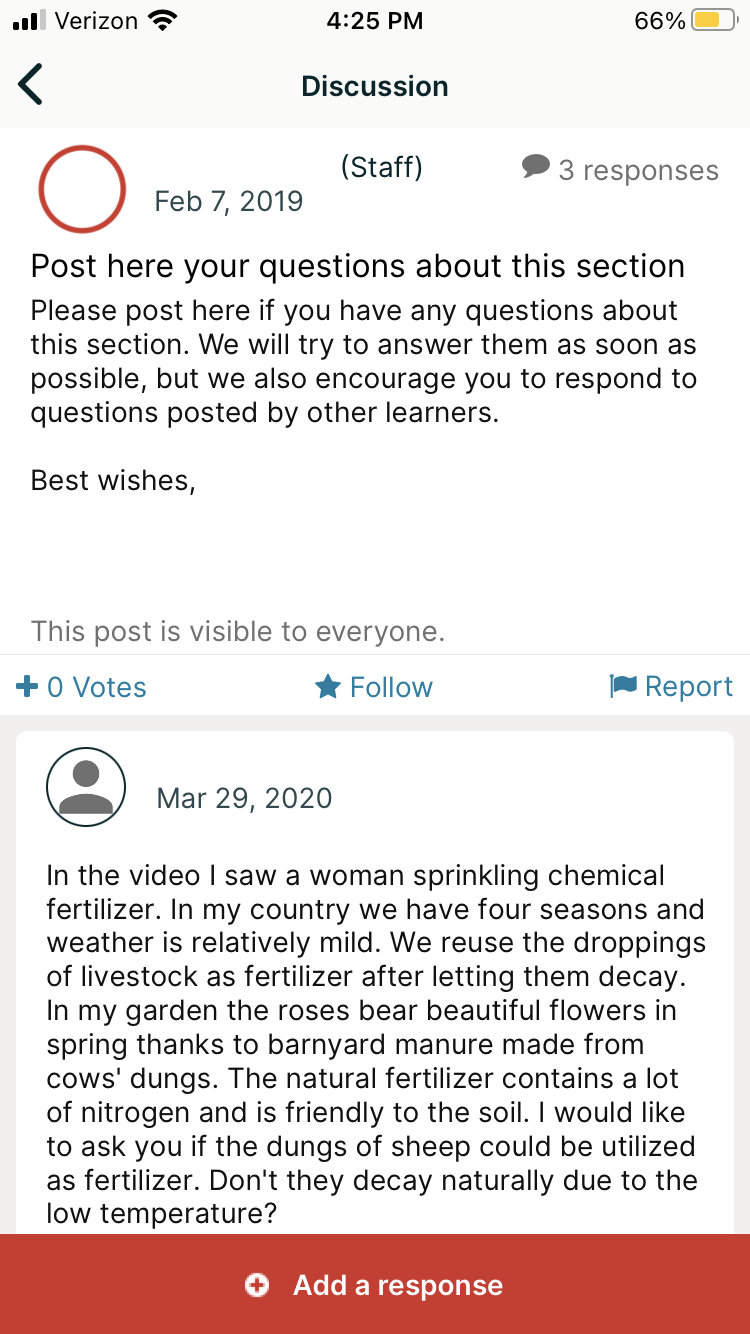Select the post title about section questions
This screenshot has width=750, height=1334.
tap(358, 267)
